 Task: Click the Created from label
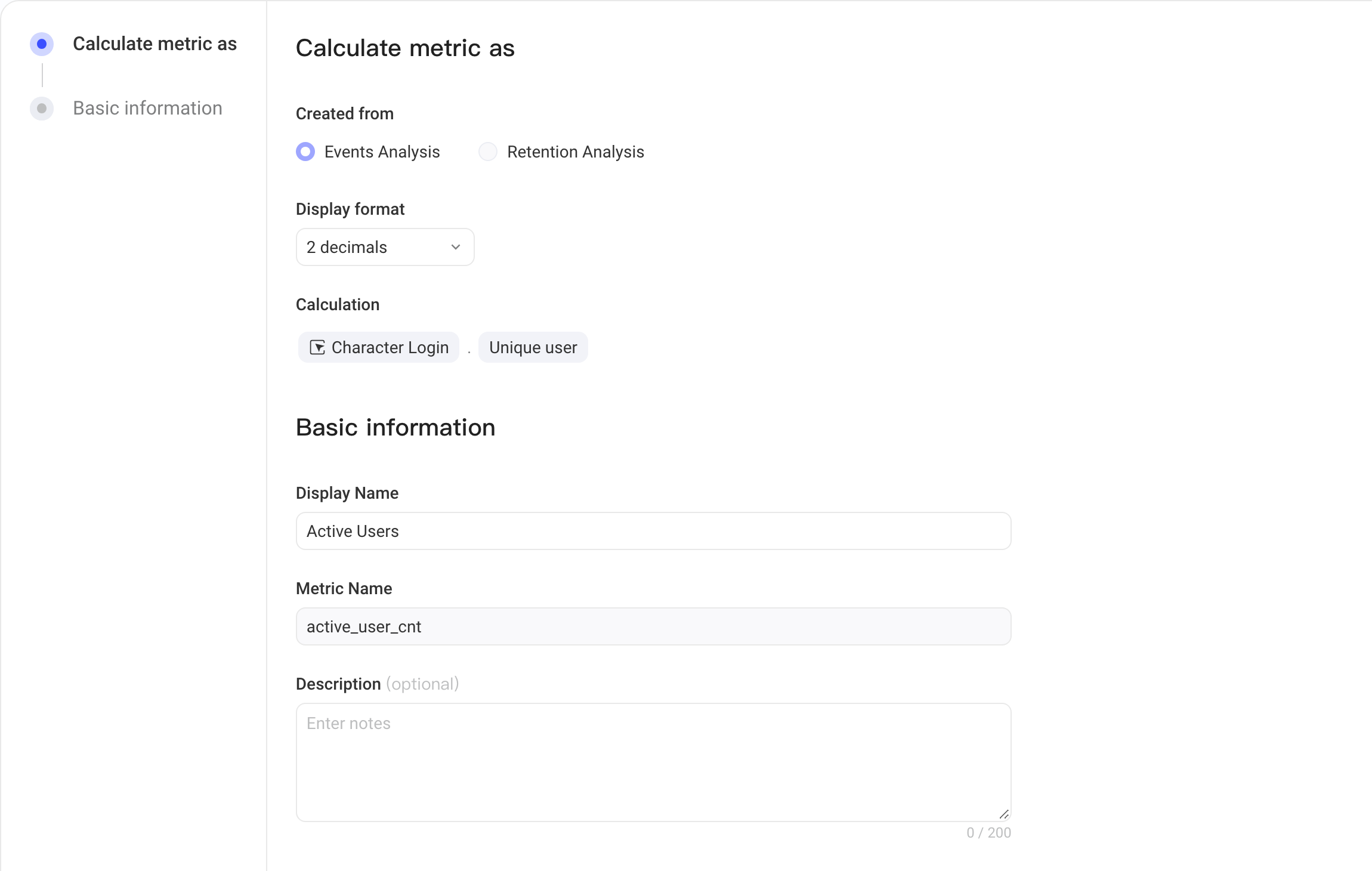tap(345, 113)
